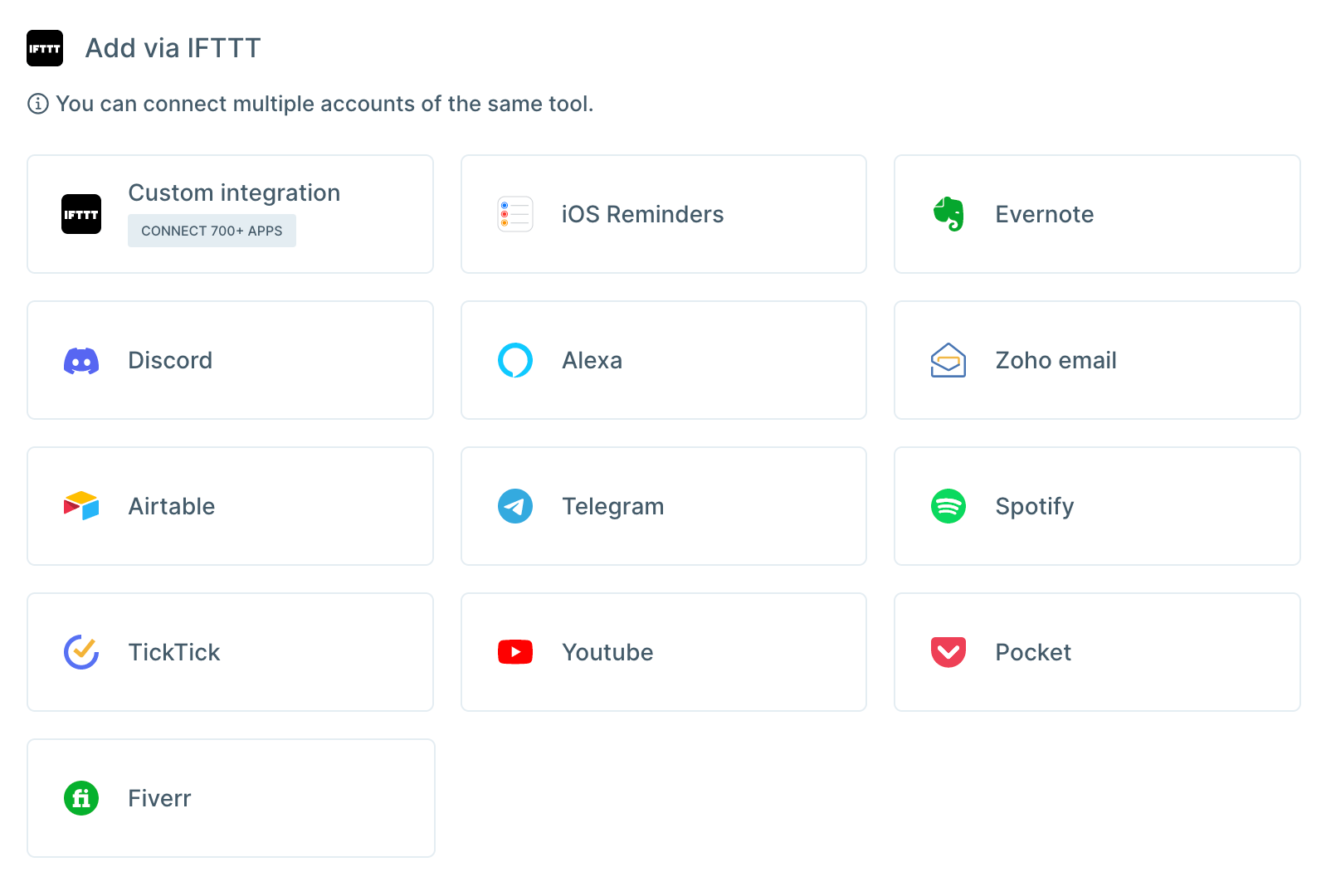The width and height of the screenshot is (1336, 896).
Task: Click the green Spotify icon
Action: tap(948, 506)
